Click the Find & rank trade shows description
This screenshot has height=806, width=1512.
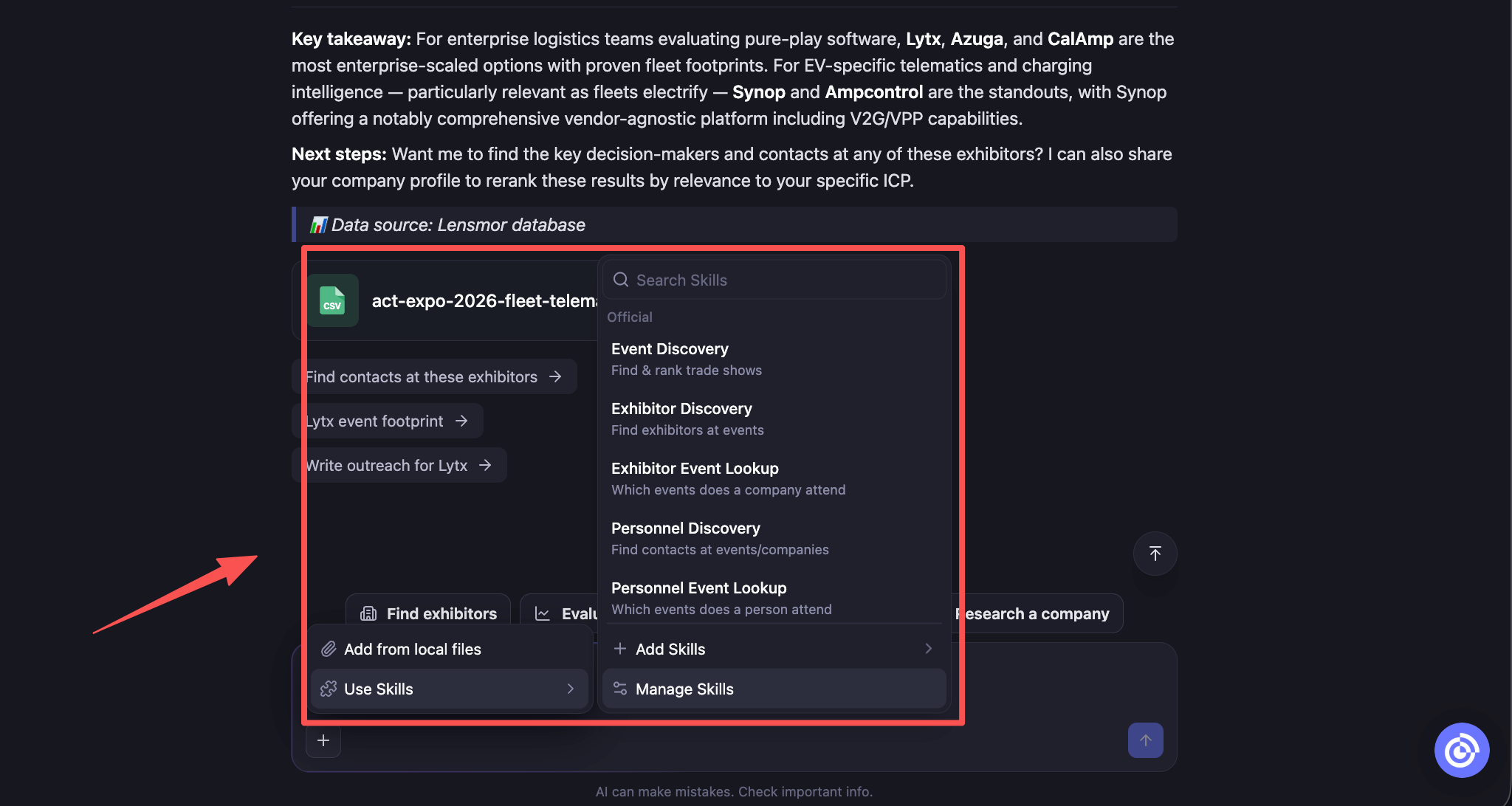pyautogui.click(x=687, y=370)
